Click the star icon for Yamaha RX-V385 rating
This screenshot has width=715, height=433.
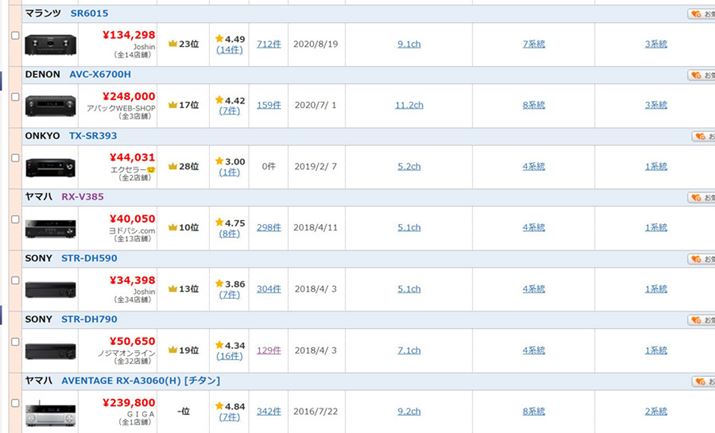click(x=219, y=223)
